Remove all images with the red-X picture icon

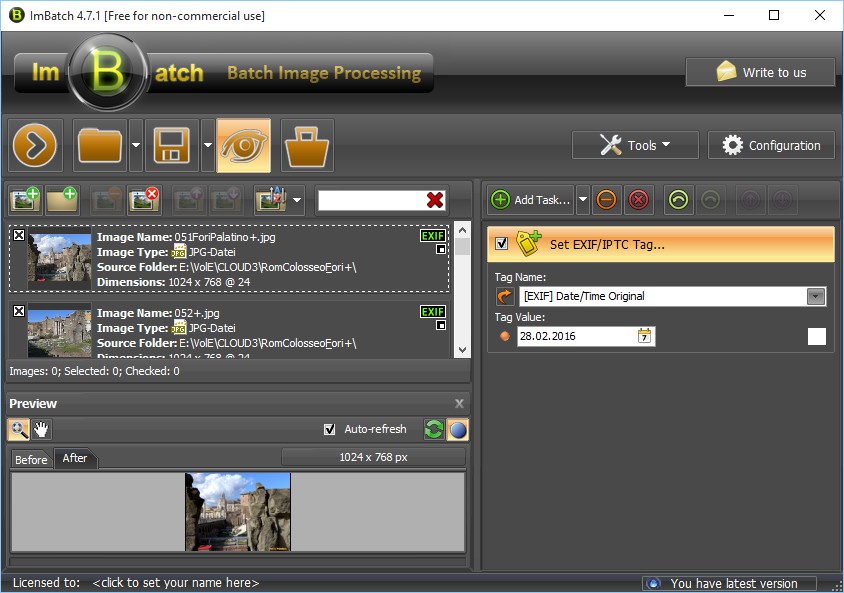click(144, 200)
